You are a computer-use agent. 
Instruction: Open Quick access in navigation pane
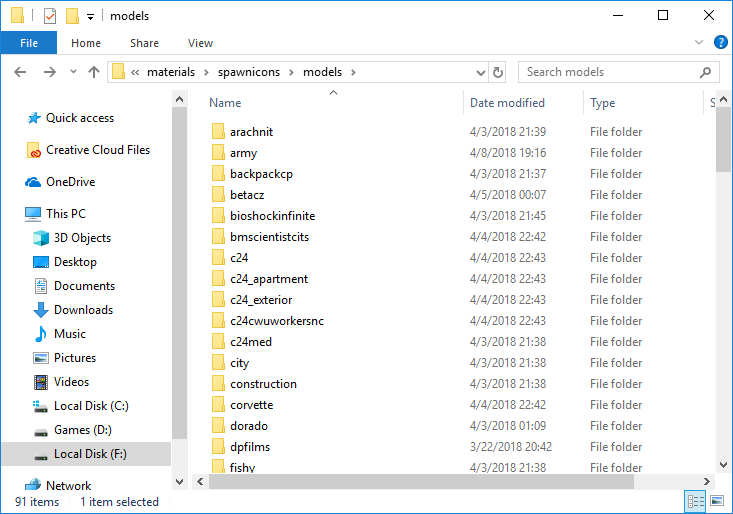coord(79,118)
